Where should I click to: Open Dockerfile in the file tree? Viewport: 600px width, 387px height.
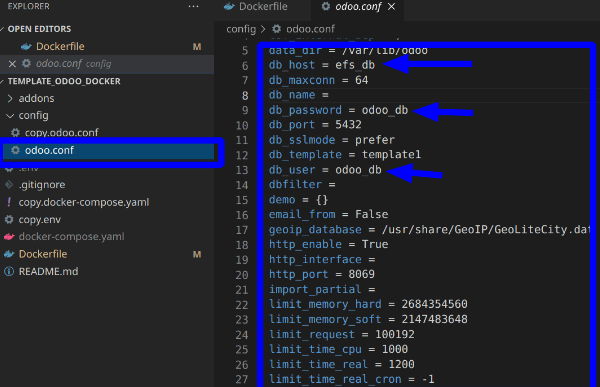click(43, 254)
